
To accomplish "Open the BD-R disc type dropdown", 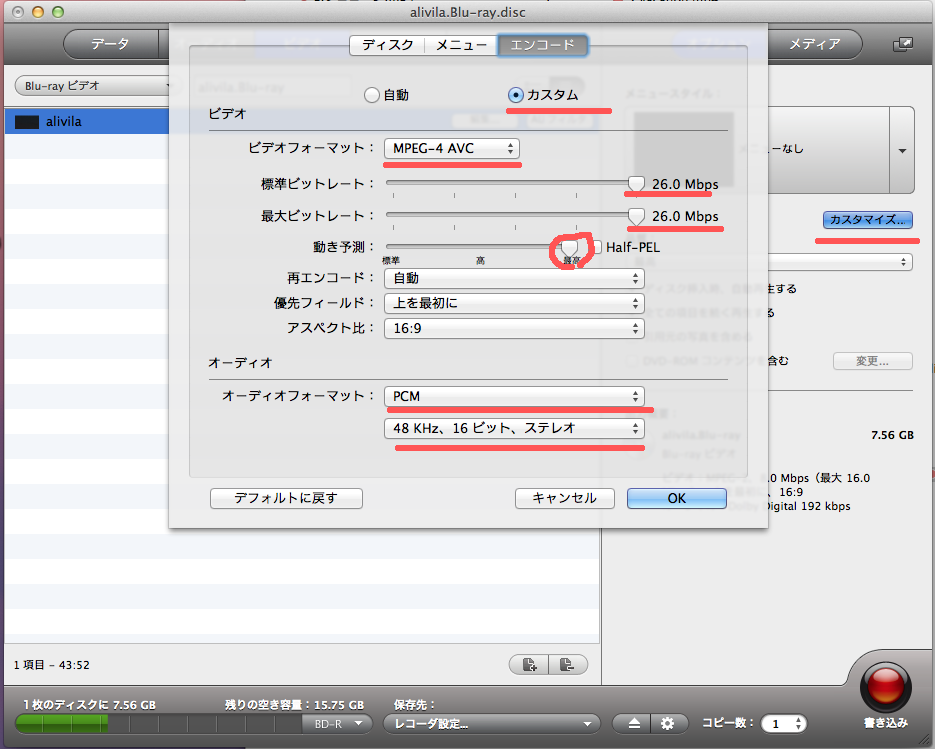I will tap(339, 724).
